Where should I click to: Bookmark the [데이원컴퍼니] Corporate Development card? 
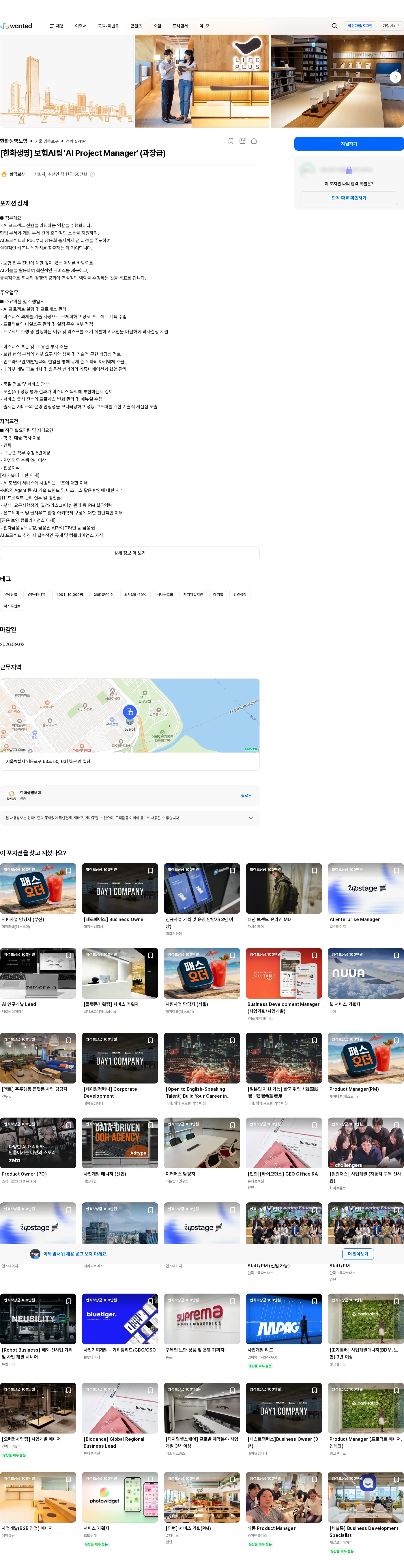150,1040
